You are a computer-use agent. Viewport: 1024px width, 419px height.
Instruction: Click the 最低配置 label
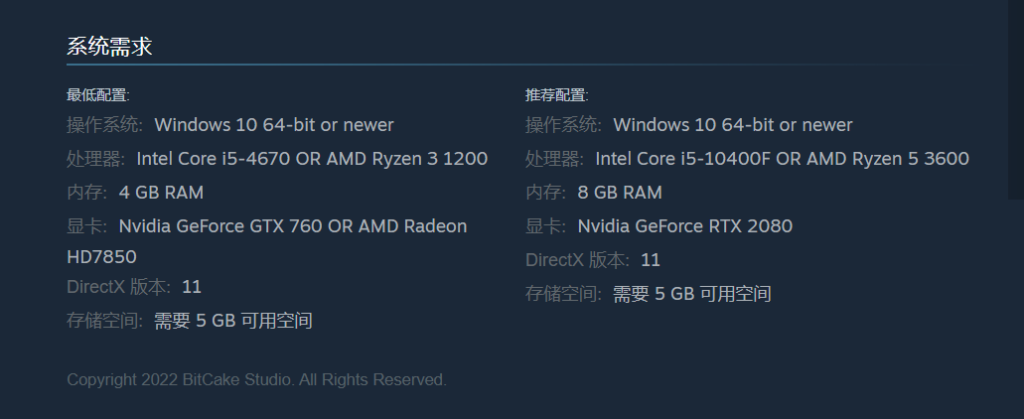[x=98, y=95]
